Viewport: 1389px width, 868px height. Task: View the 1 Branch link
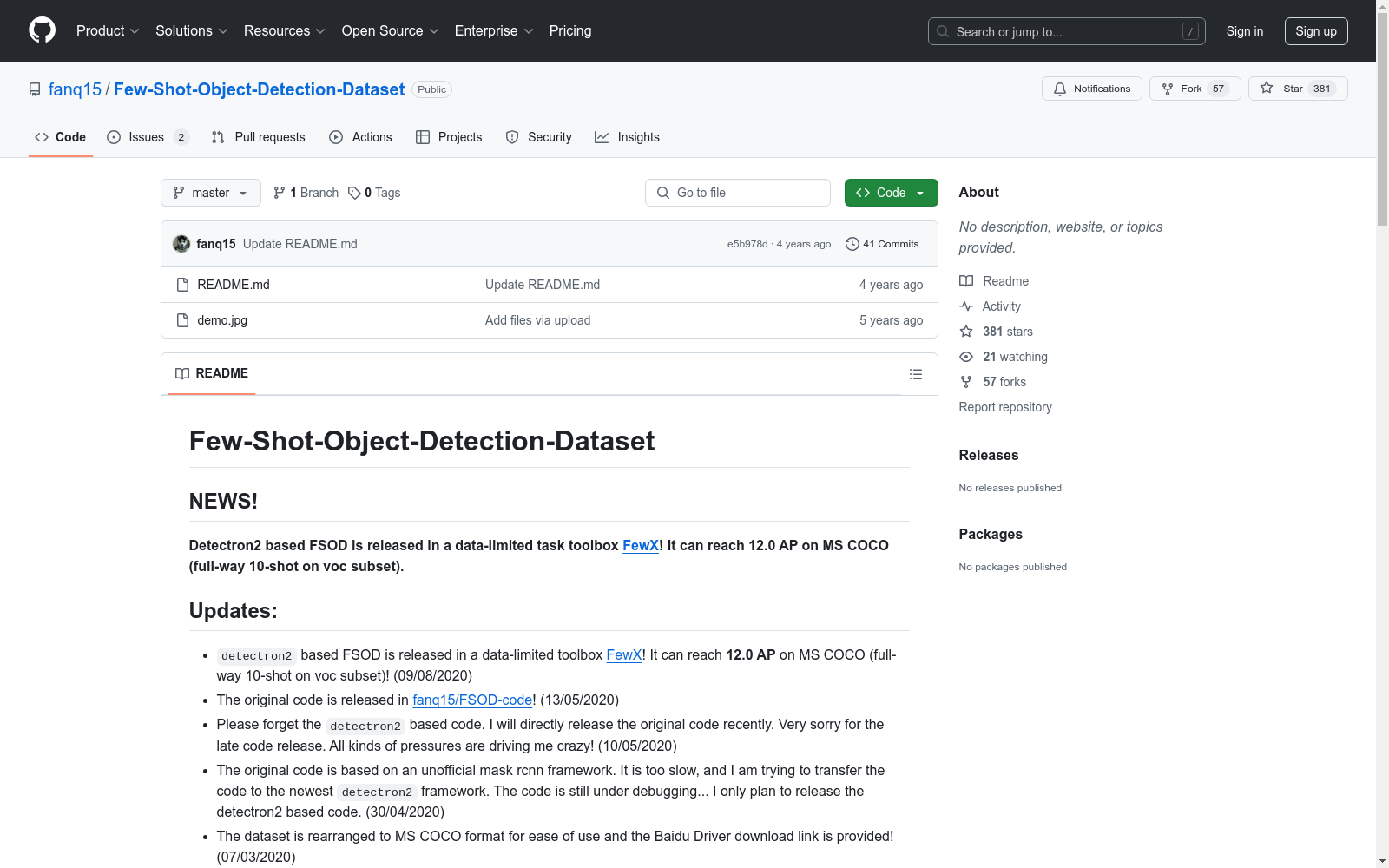[306, 193]
